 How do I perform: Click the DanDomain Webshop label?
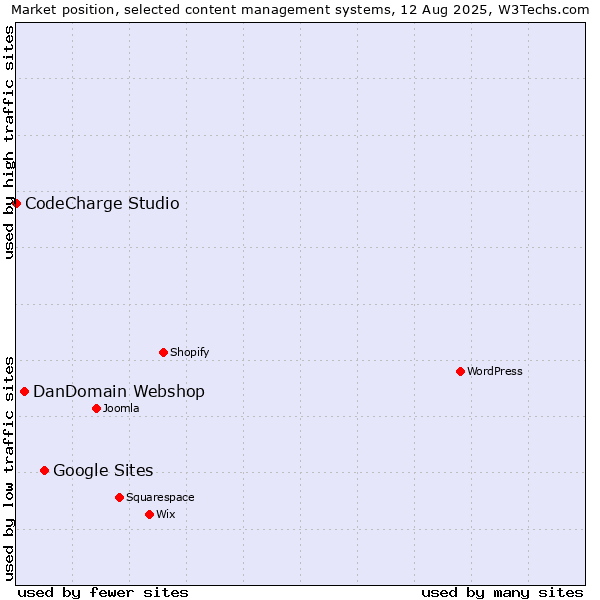pos(119,391)
